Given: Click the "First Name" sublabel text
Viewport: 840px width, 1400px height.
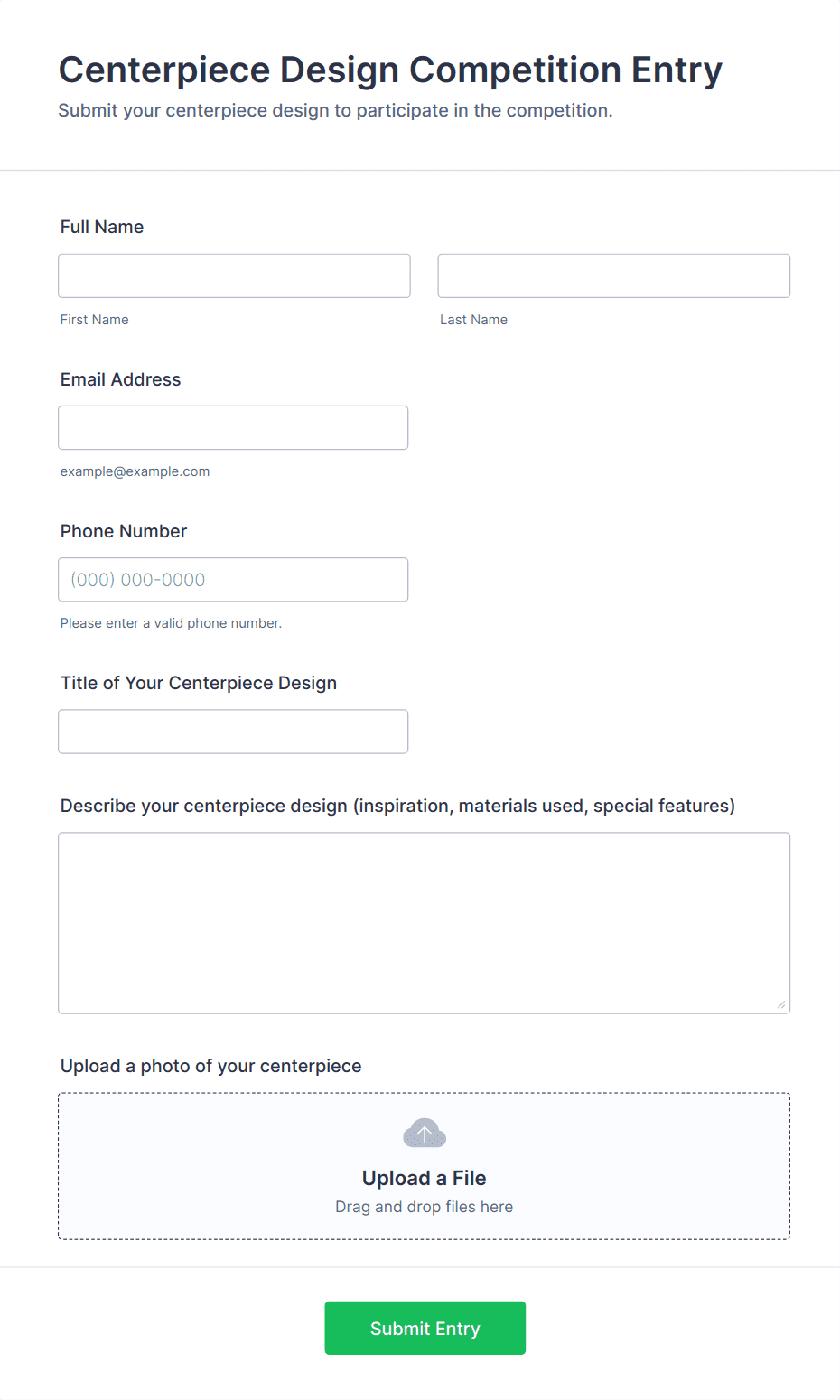Looking at the screenshot, I should pyautogui.click(x=95, y=320).
